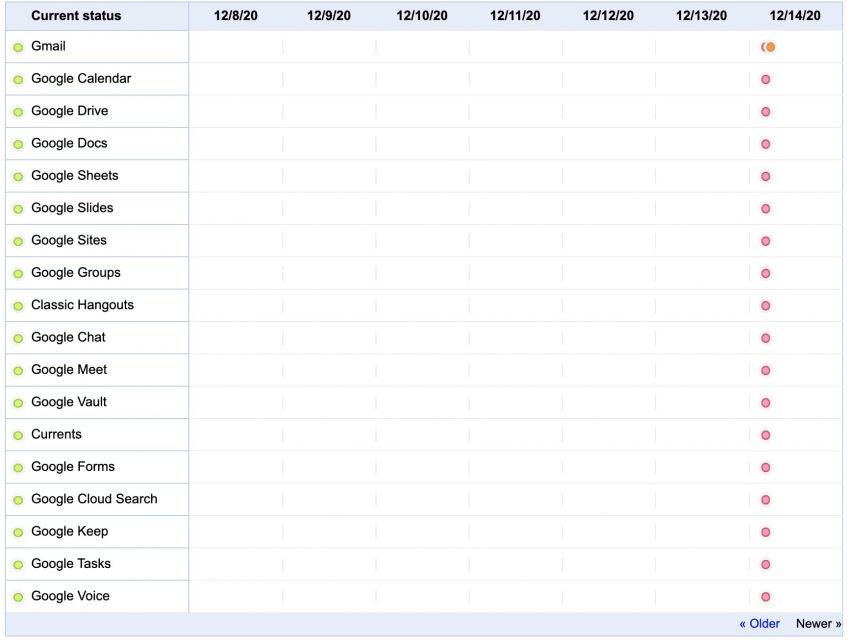The image size is (853, 640).
Task: Open the Classic Hangouts outage indicator
Action: [766, 306]
